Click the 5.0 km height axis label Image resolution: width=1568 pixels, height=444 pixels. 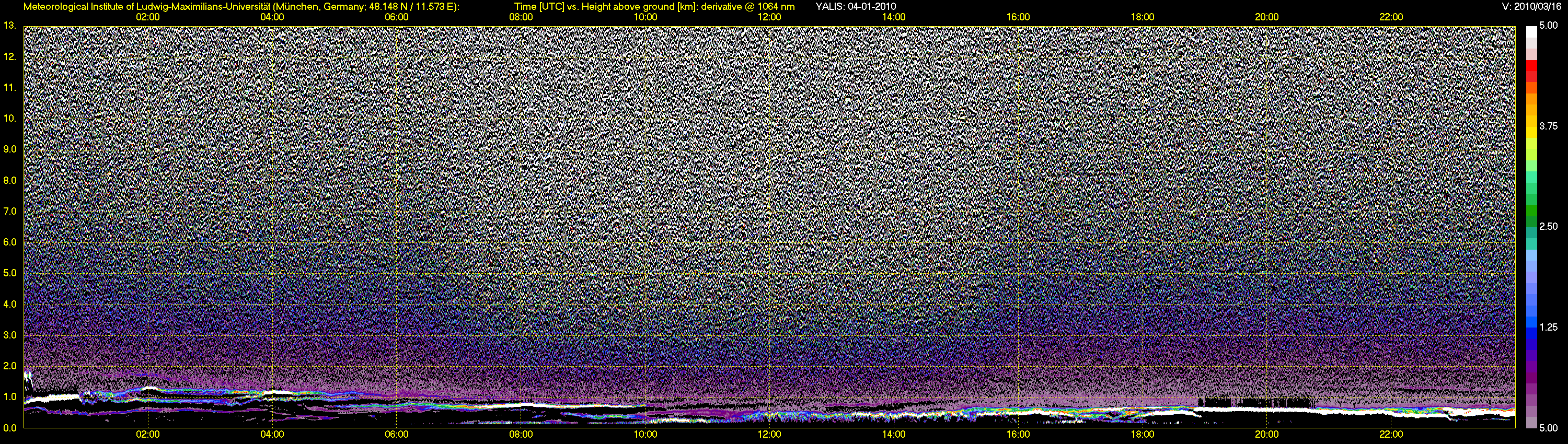coord(10,273)
